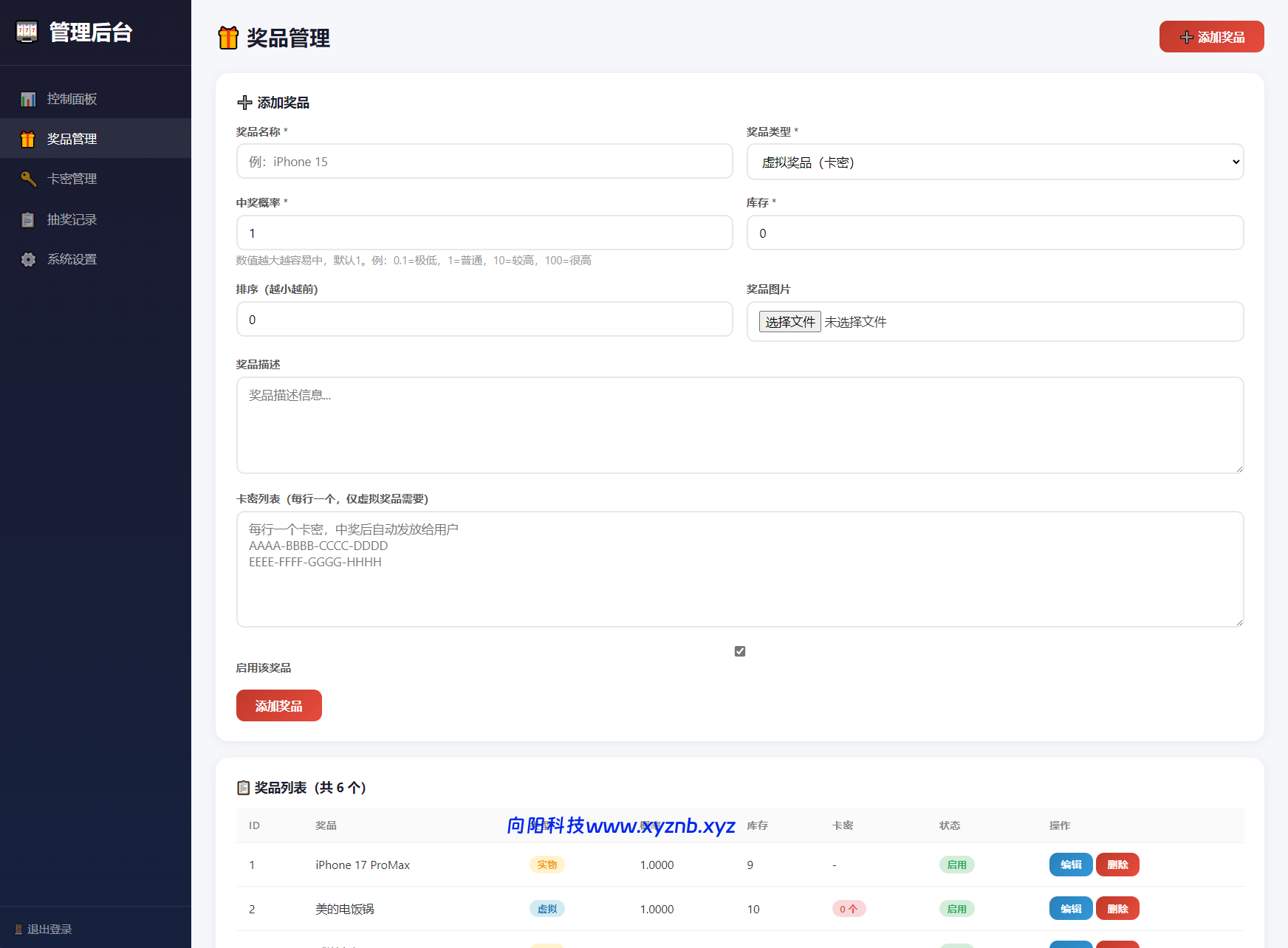This screenshot has width=1288, height=948.
Task: Toggle the 启用 status badge for iPhone 17 ProMax
Action: [x=956, y=865]
